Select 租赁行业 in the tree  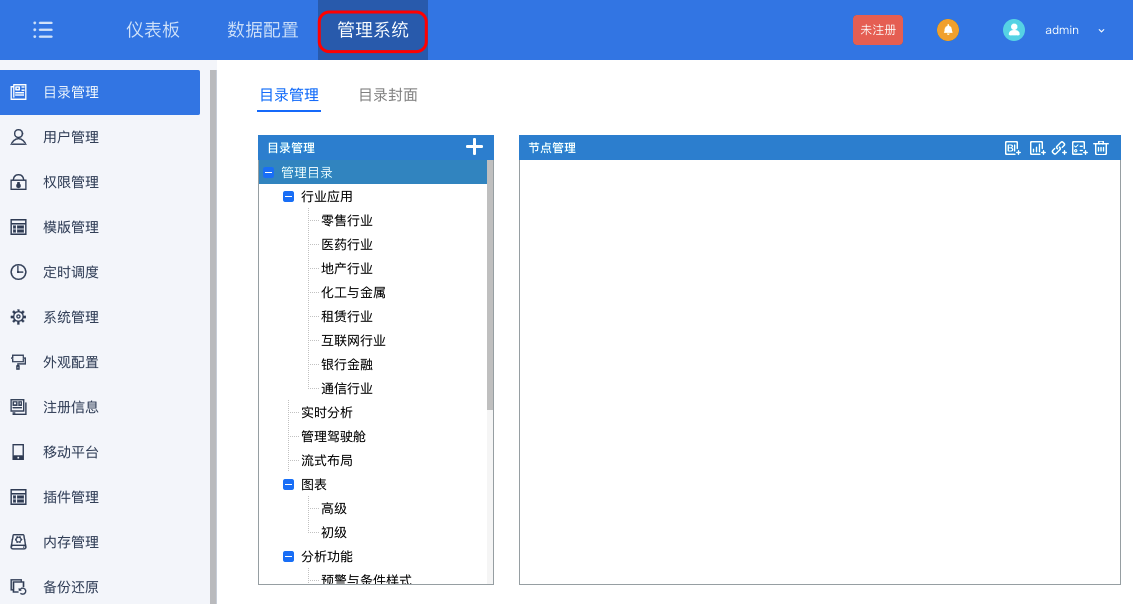coord(347,316)
